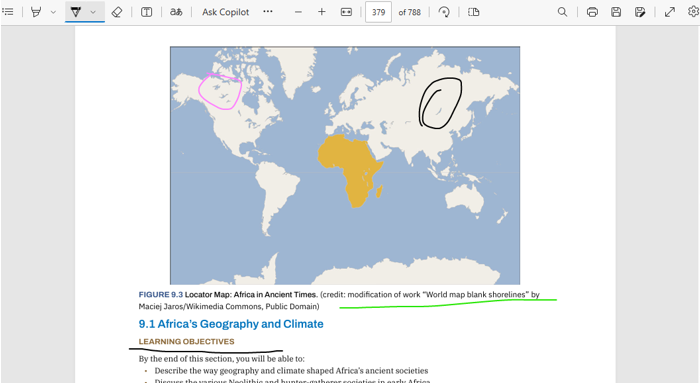Zoom in with the plus button
Image resolution: width=700 pixels, height=383 pixels.
[x=321, y=12]
